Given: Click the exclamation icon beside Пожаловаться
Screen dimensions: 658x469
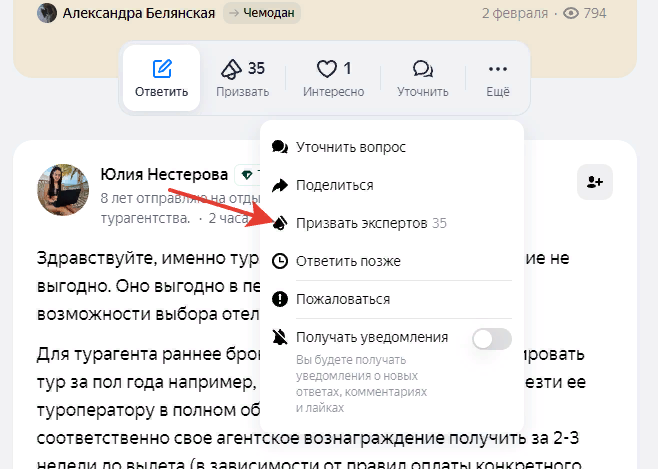Looking at the screenshot, I should pos(280,299).
